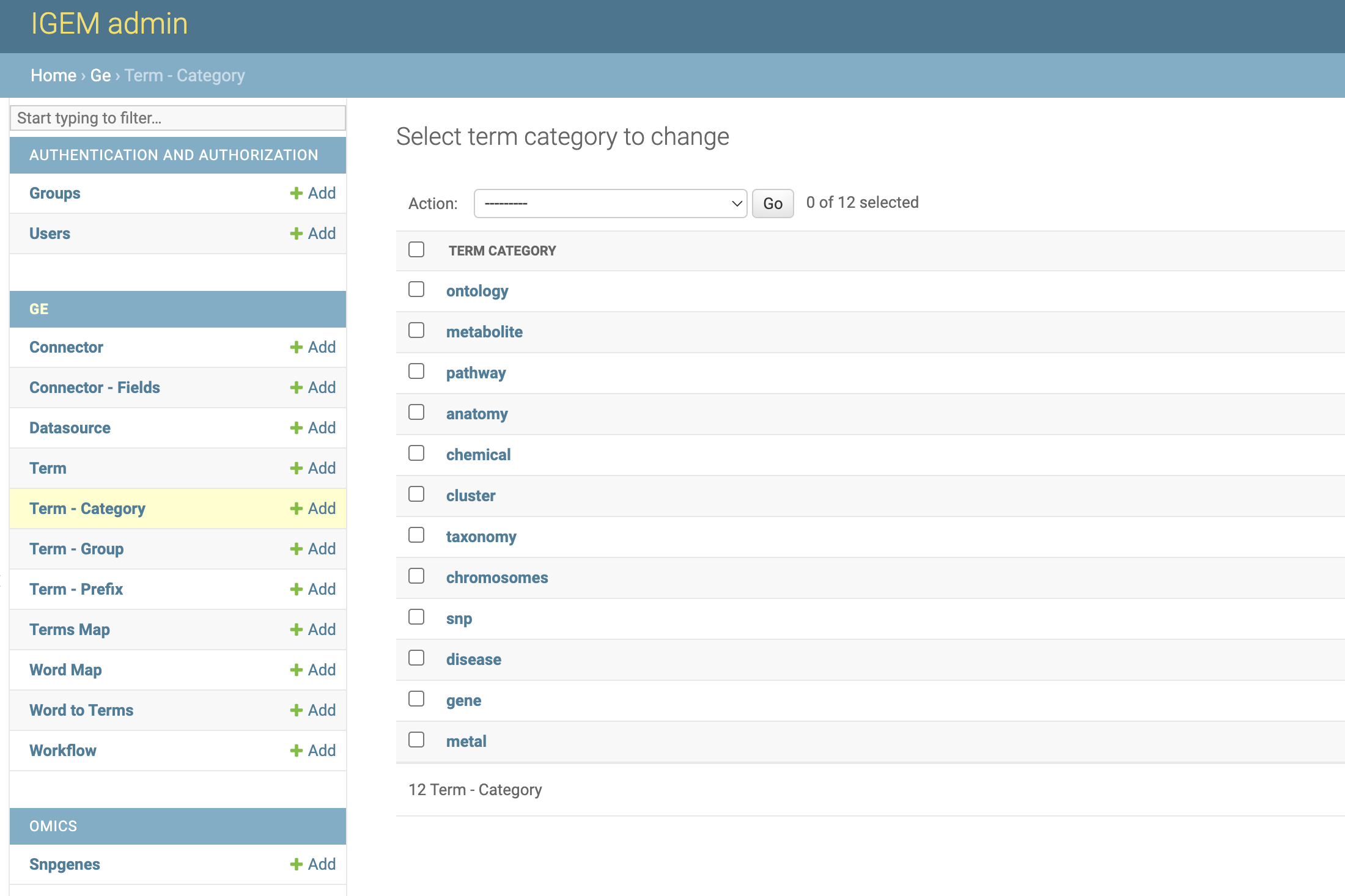
Task: Select the metal row checkbox
Action: click(416, 740)
